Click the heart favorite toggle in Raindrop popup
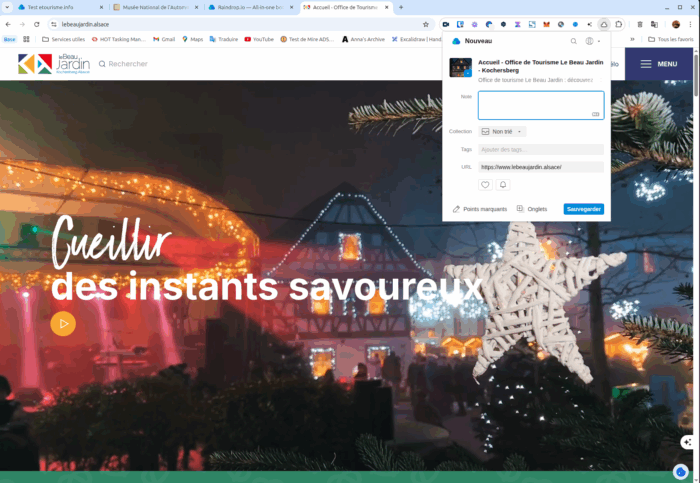This screenshot has height=483, width=700. (485, 185)
